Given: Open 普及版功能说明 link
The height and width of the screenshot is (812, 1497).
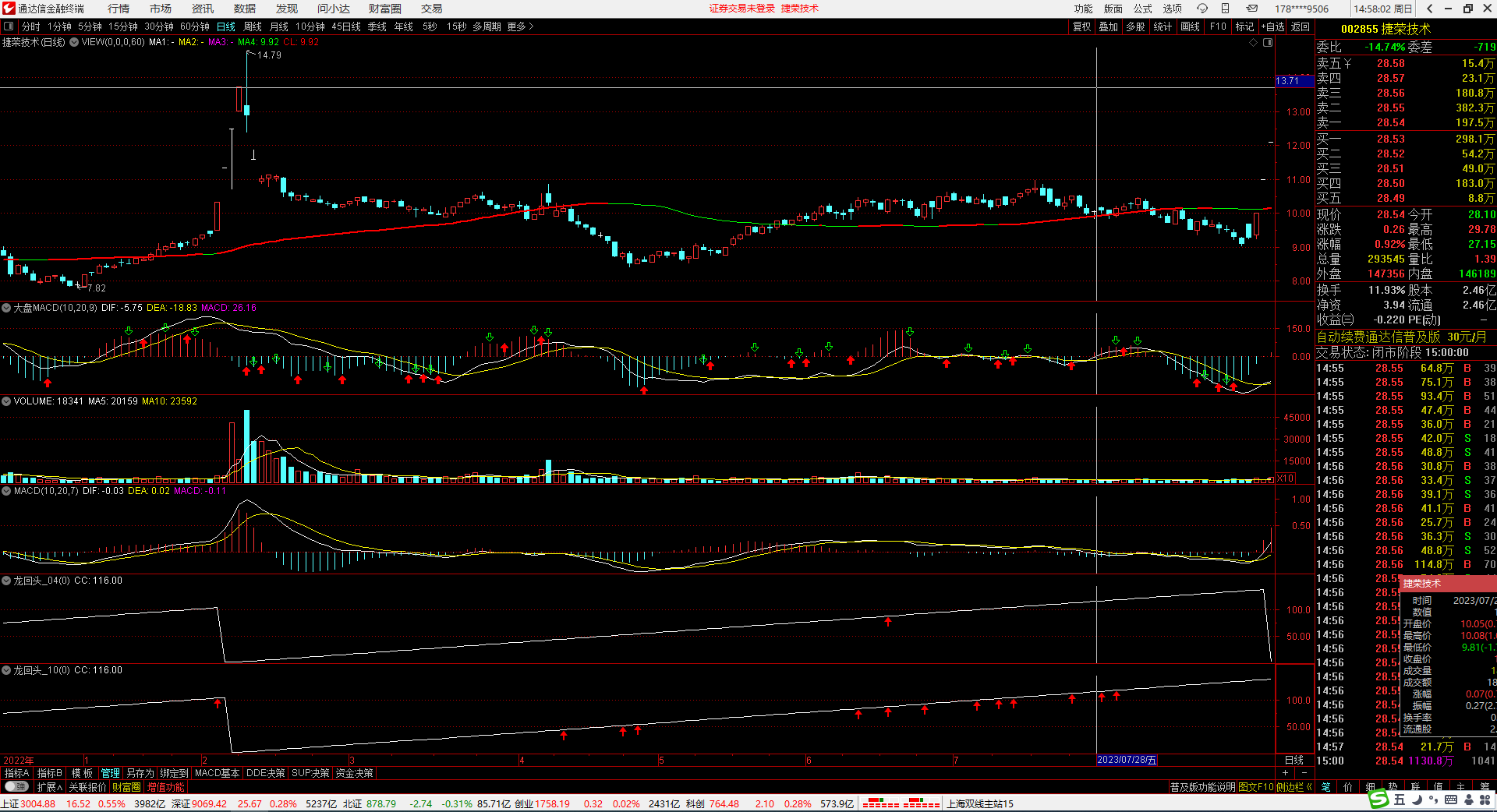Looking at the screenshot, I should pyautogui.click(x=1202, y=787).
